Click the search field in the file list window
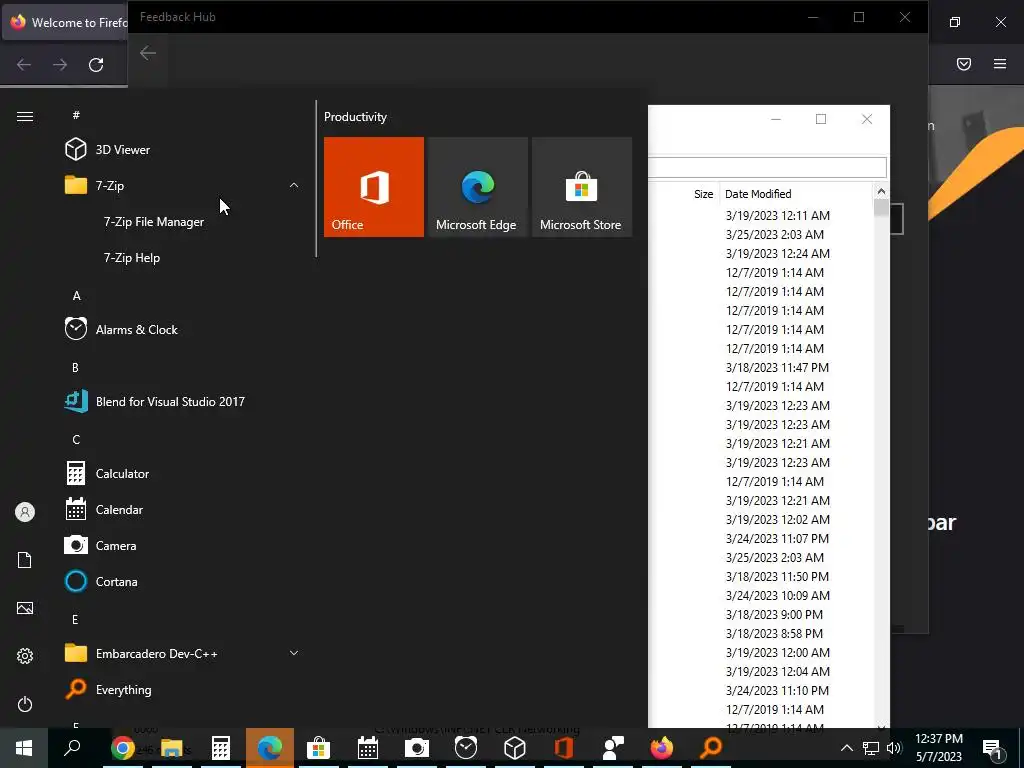Viewport: 1024px width, 768px height. (767, 167)
